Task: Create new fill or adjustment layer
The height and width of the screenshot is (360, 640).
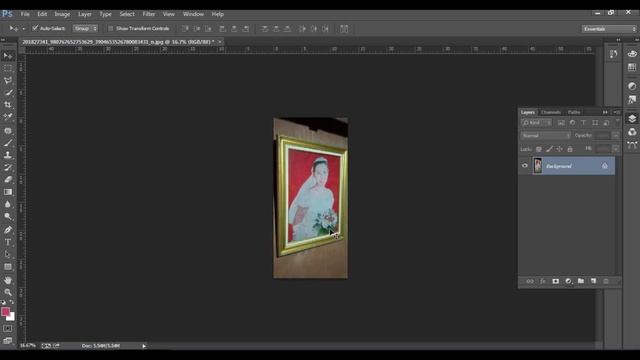Action: click(x=568, y=281)
